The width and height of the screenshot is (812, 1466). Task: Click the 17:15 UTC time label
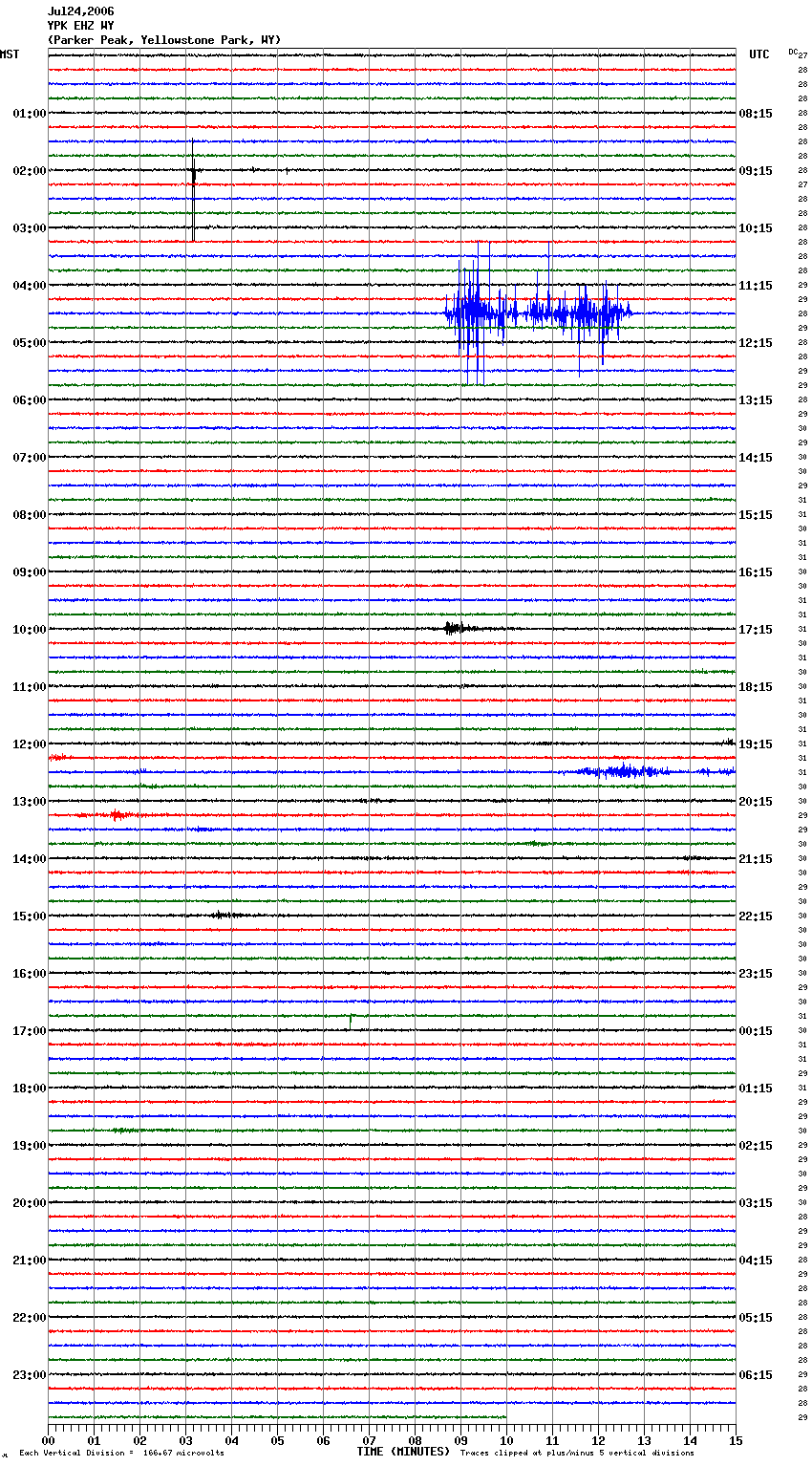756,630
